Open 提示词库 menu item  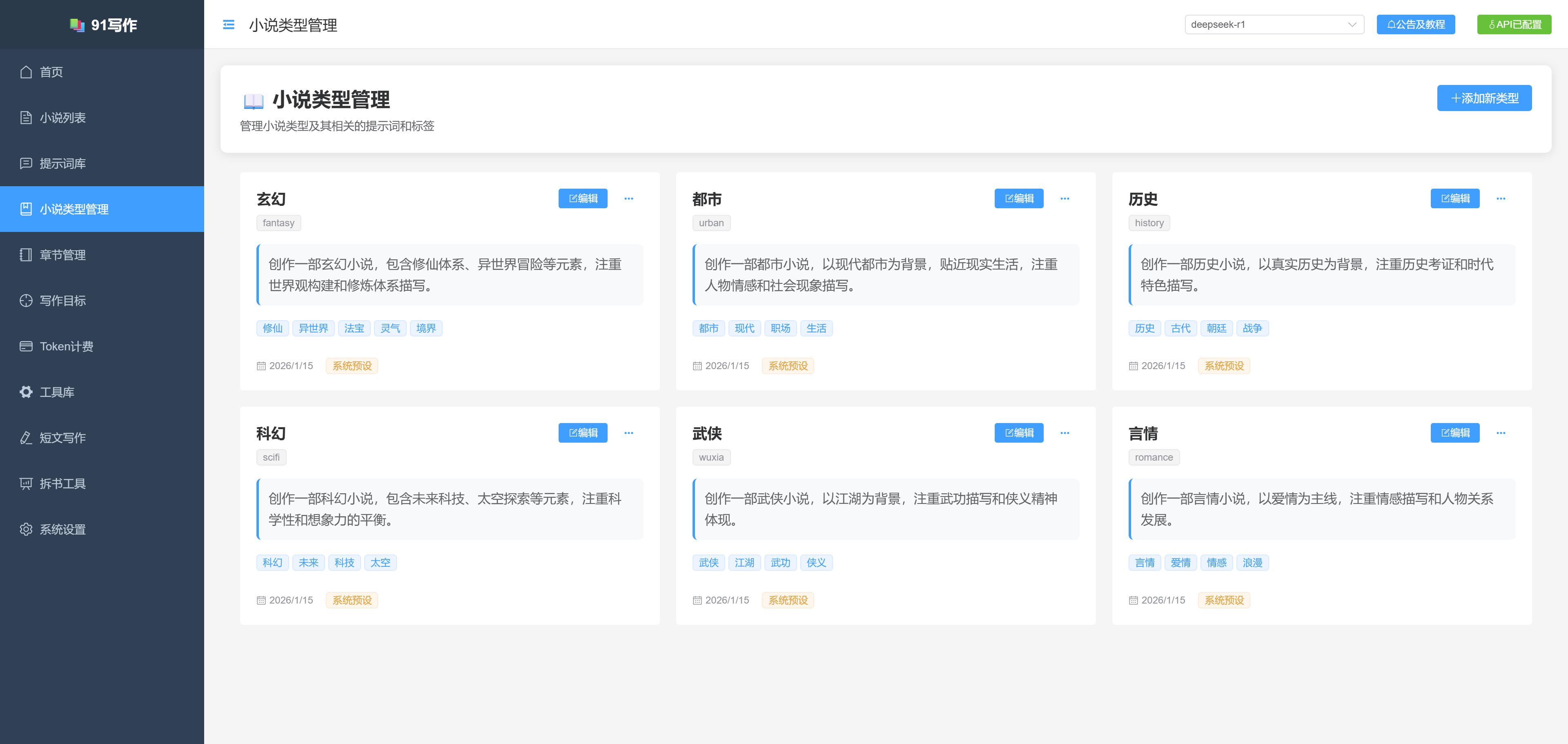(x=63, y=163)
